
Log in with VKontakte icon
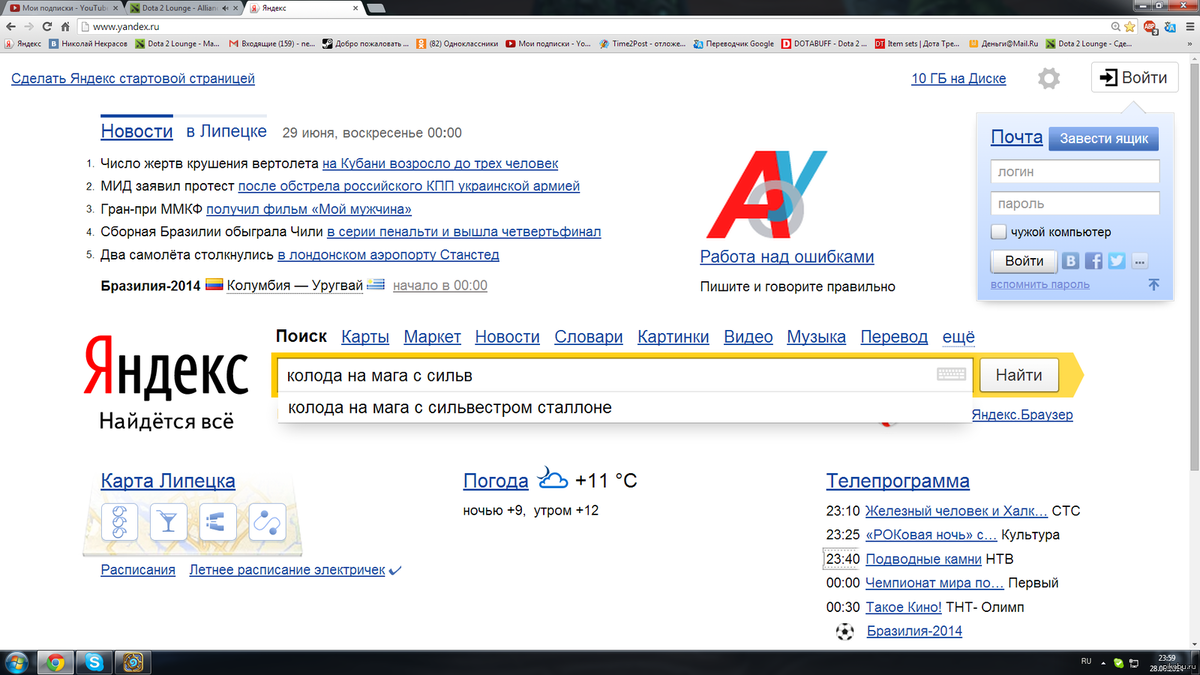coord(1071,261)
